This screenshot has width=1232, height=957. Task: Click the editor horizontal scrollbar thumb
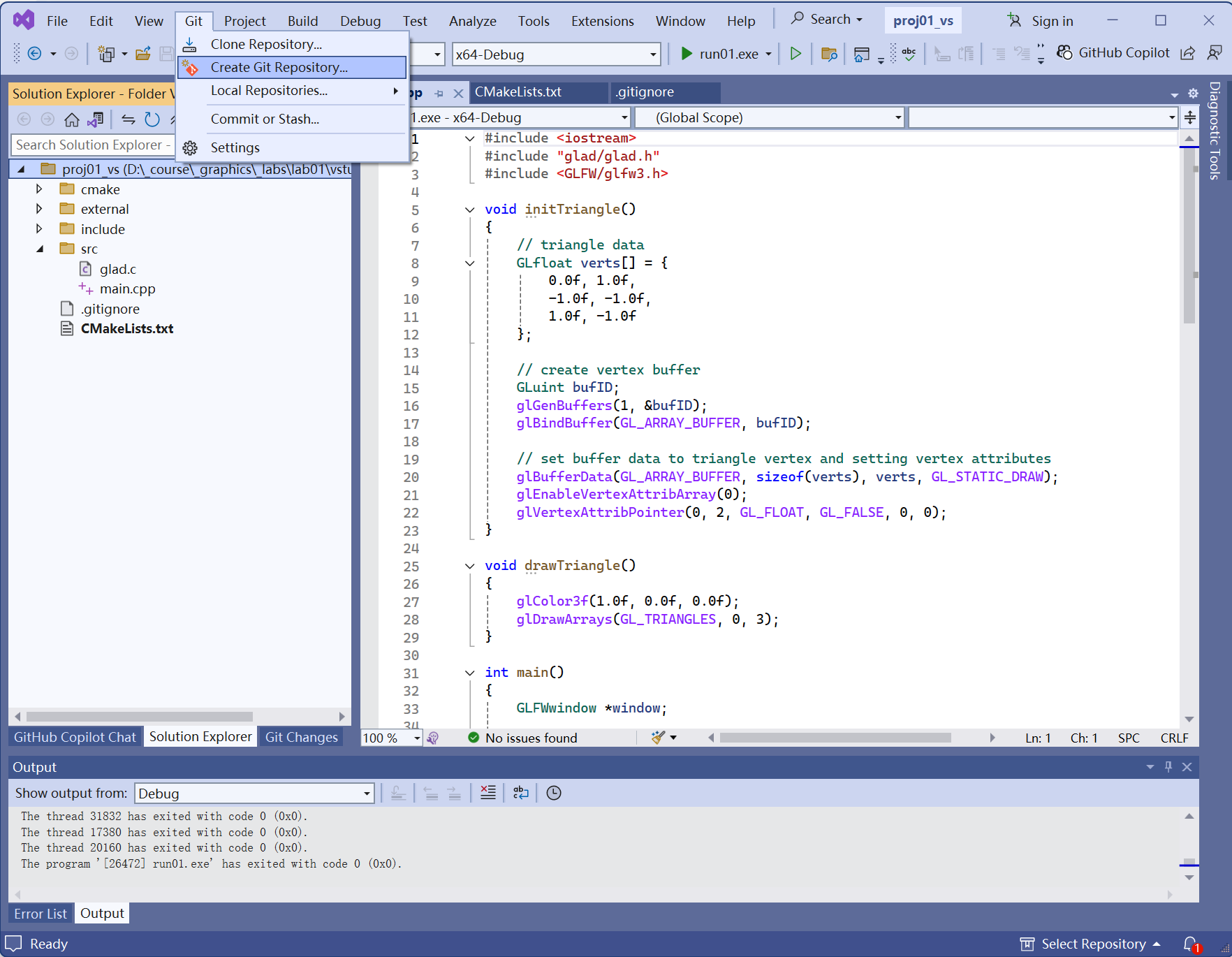pyautogui.click(x=835, y=738)
